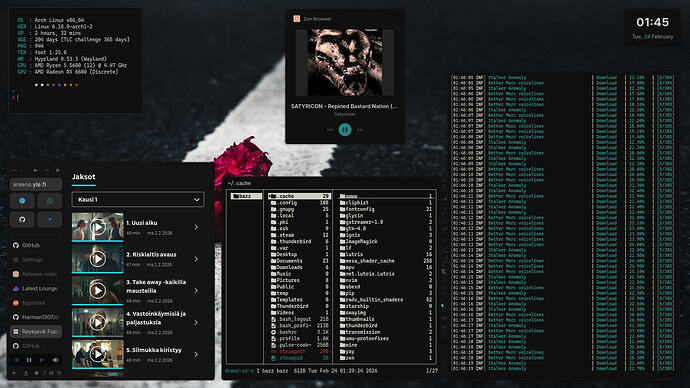690x388 pixels.
Task: Skip to the previous track in the sidebar media controls
Action: tap(16, 360)
